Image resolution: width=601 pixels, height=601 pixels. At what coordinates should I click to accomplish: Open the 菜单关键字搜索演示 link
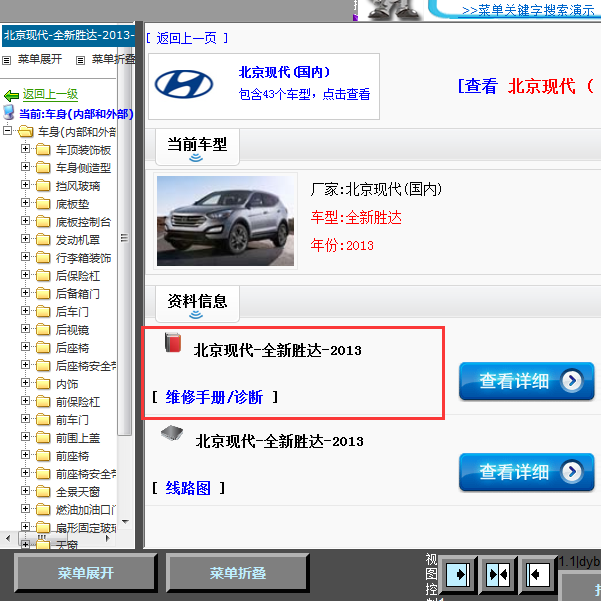pyautogui.click(x=528, y=10)
